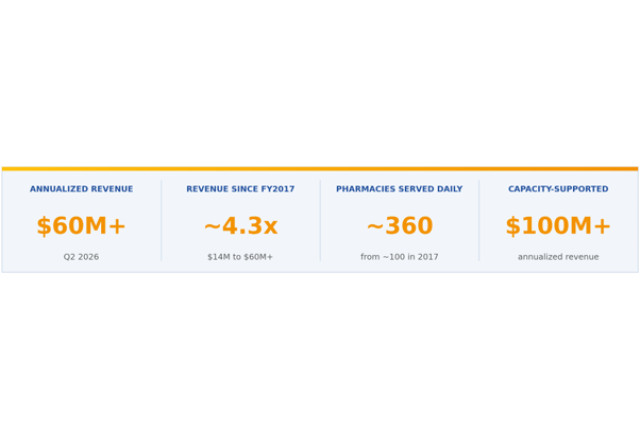640x440 pixels.
Task: Click the ANNUALIZED REVENUE heading
Action: pos(81,189)
